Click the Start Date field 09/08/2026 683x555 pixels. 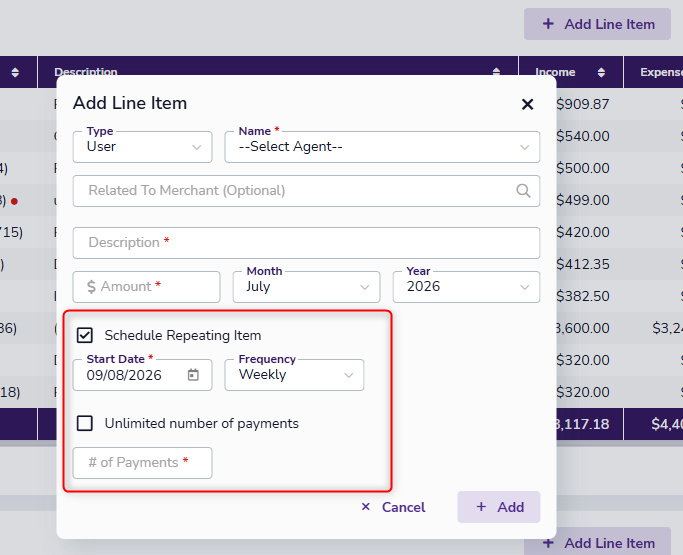[x=142, y=375]
